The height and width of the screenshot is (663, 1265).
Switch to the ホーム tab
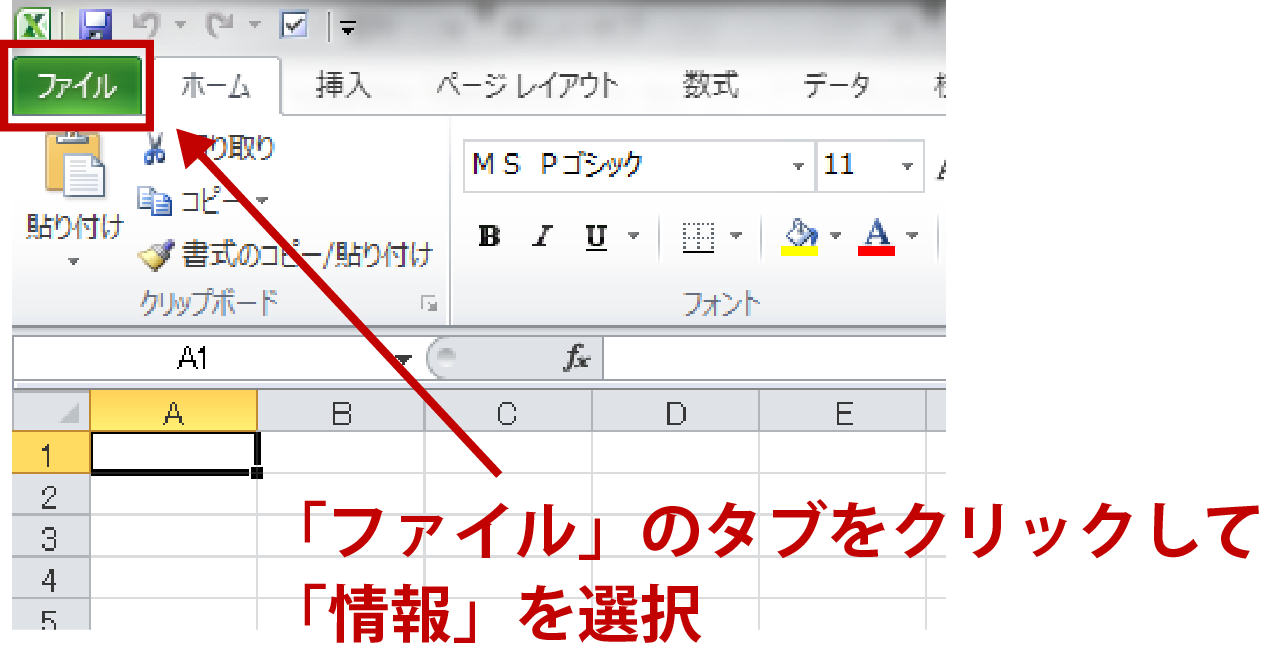click(216, 86)
